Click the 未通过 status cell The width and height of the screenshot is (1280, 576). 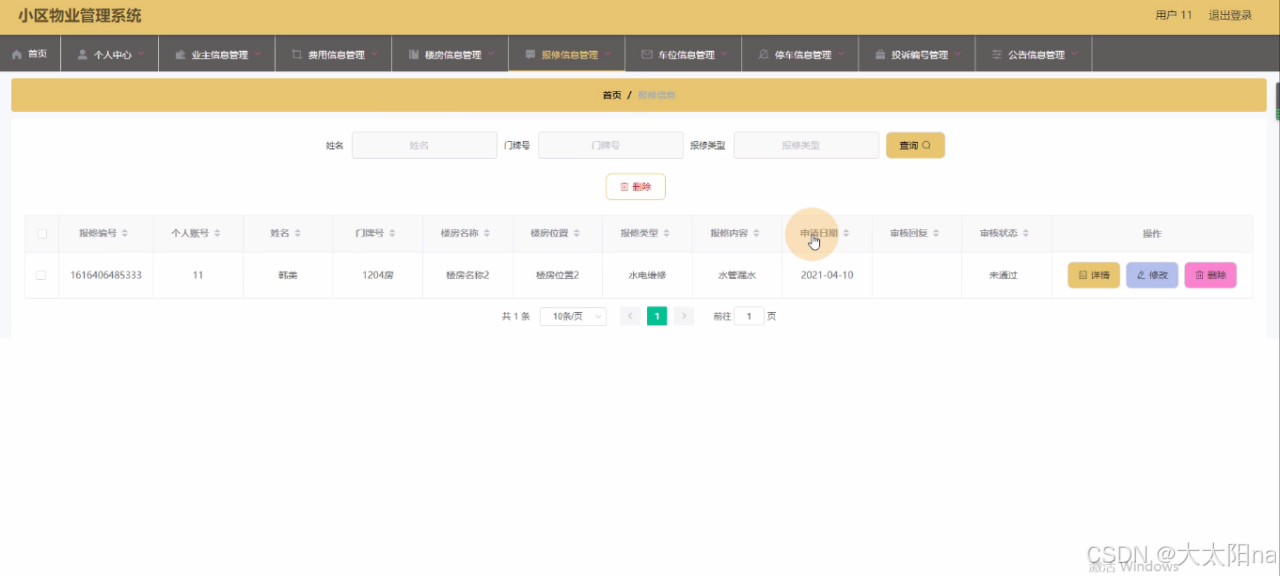[x=1007, y=275]
